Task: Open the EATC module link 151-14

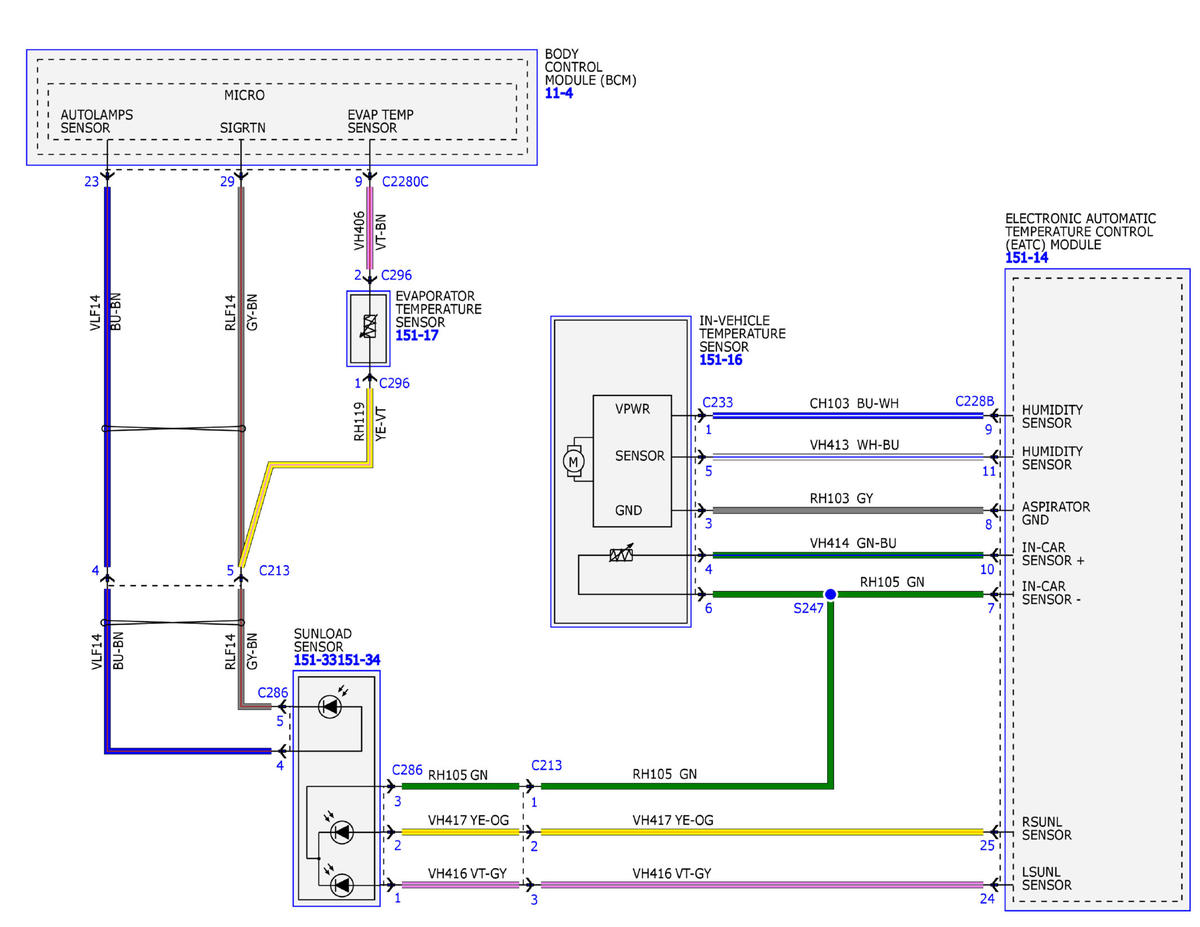Action: point(1027,257)
